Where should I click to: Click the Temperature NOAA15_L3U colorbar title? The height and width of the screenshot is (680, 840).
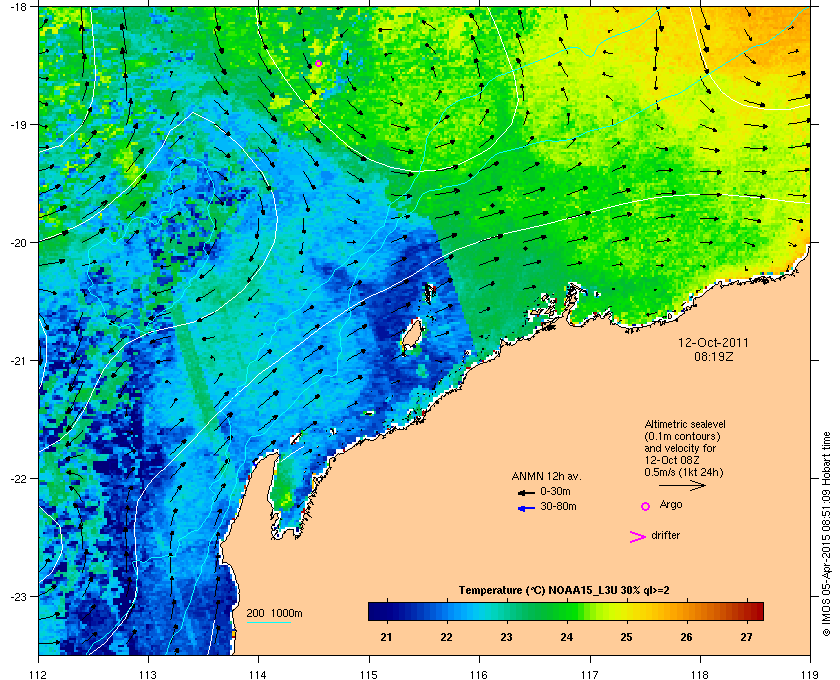coord(564,590)
